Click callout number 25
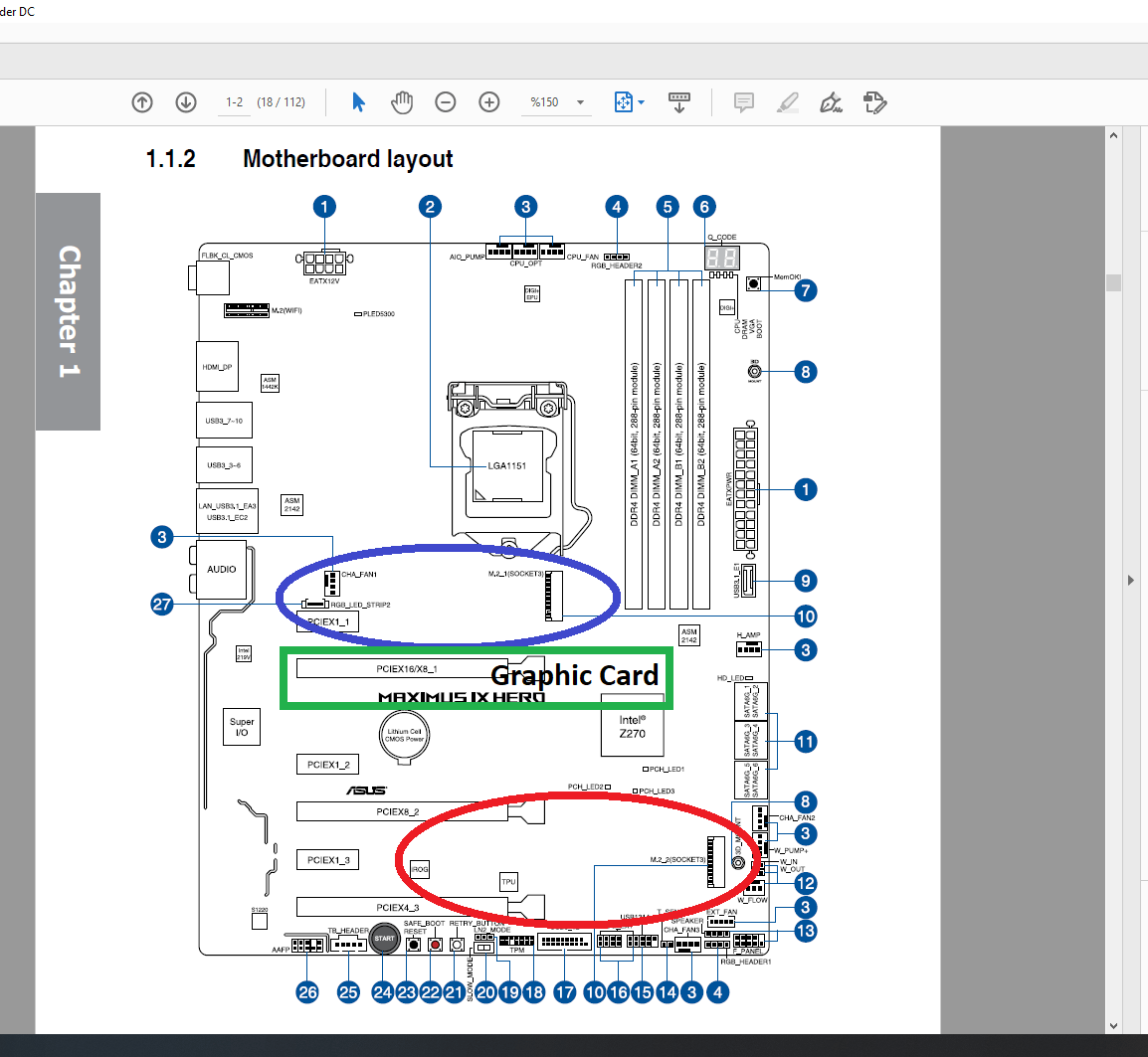Screen dimensions: 1148x1057 348,992
